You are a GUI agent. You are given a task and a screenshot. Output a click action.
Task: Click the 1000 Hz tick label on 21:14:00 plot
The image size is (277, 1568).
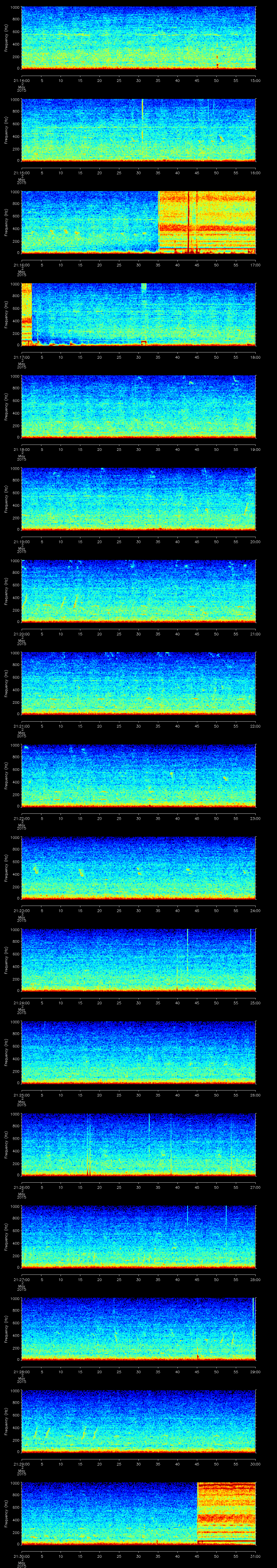click(15, 8)
